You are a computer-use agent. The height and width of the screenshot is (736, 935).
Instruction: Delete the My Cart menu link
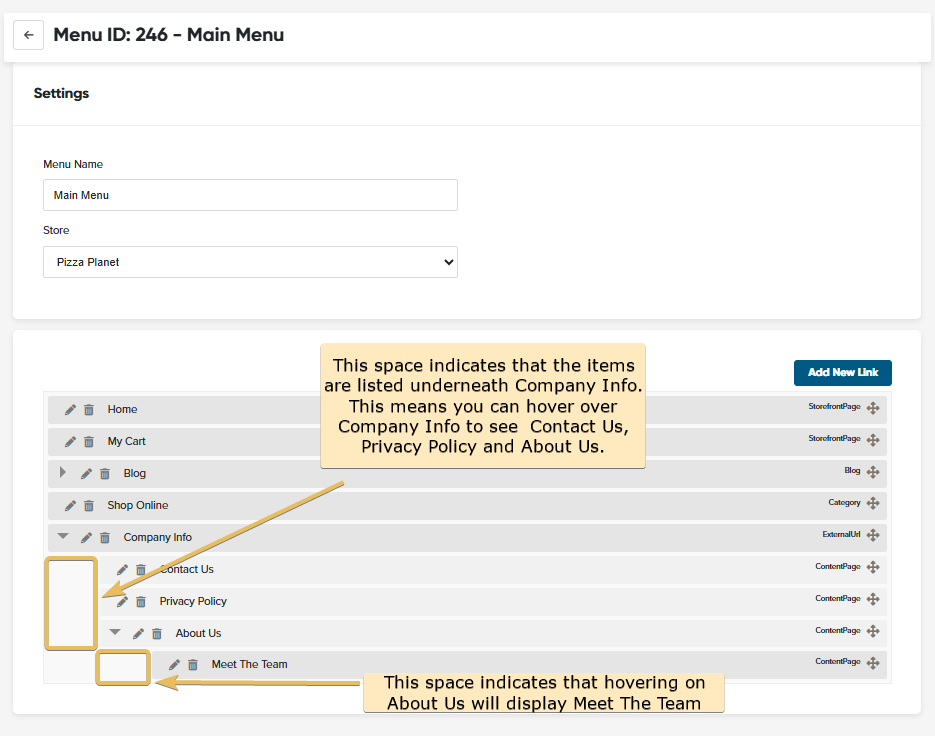click(x=89, y=442)
